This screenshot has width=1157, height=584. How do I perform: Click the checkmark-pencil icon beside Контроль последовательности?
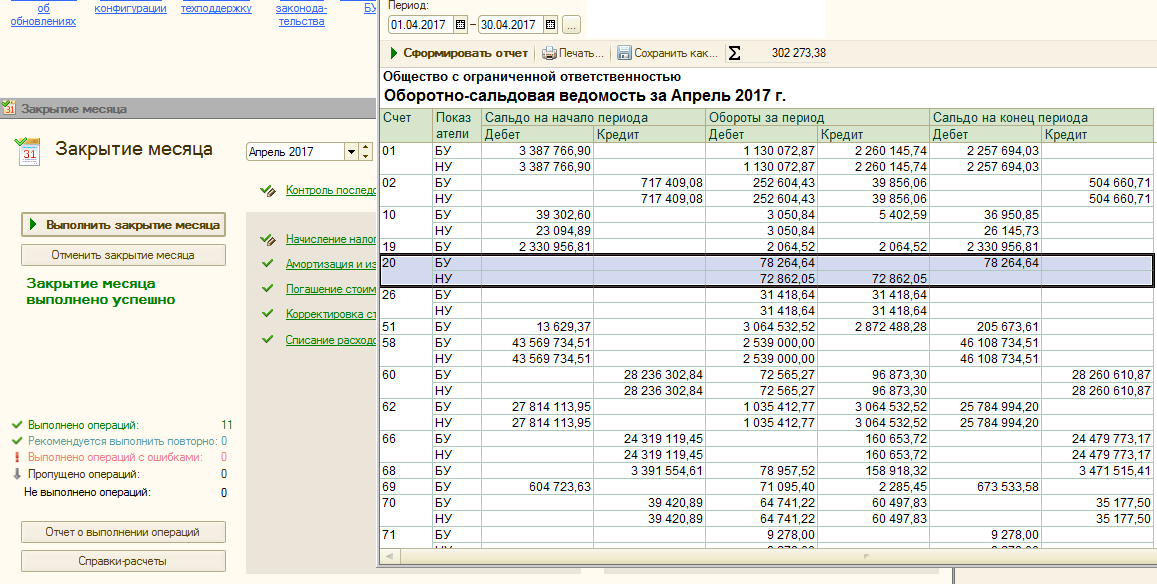(266, 190)
